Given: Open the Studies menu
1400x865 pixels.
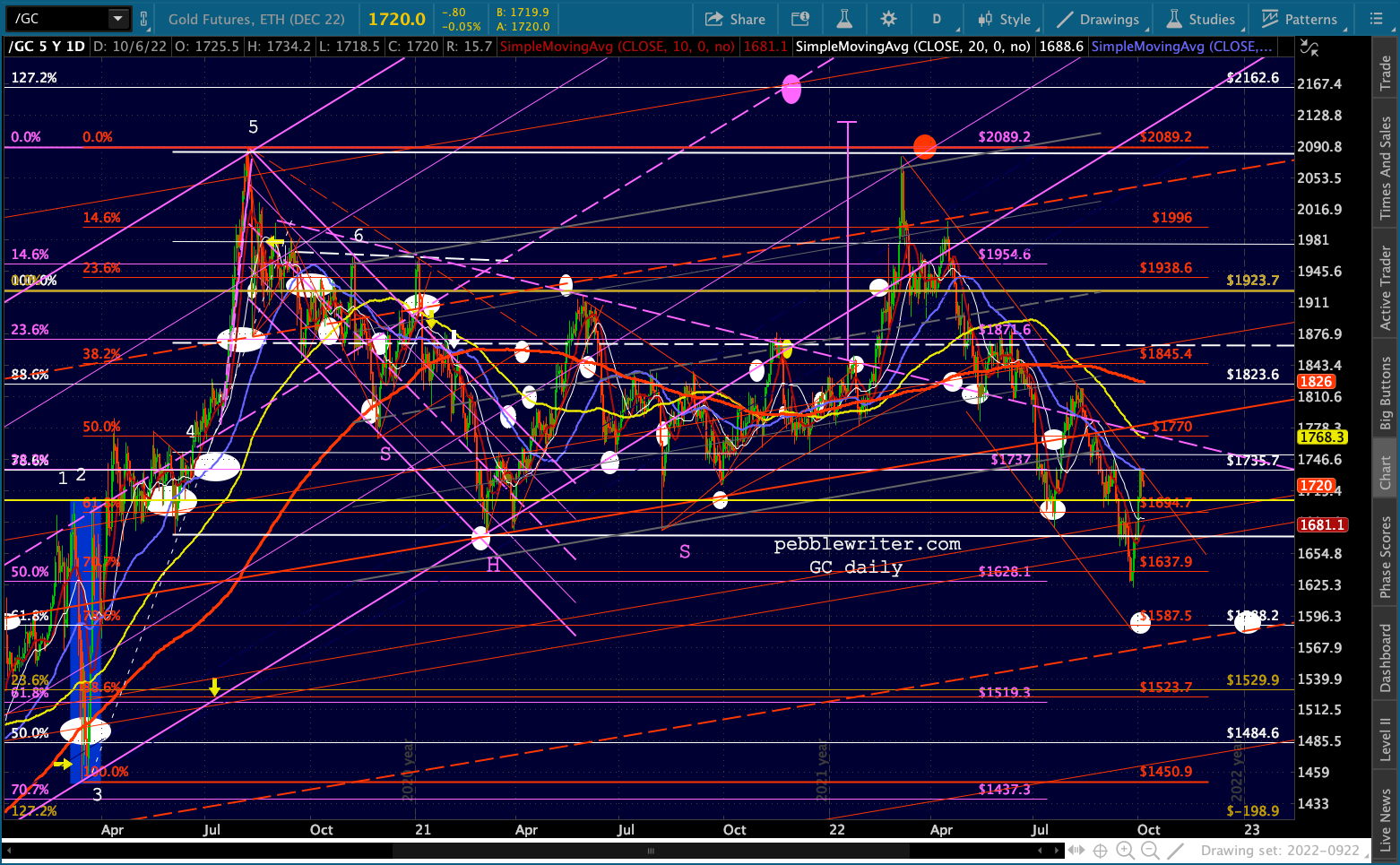Looking at the screenshot, I should 1201,19.
